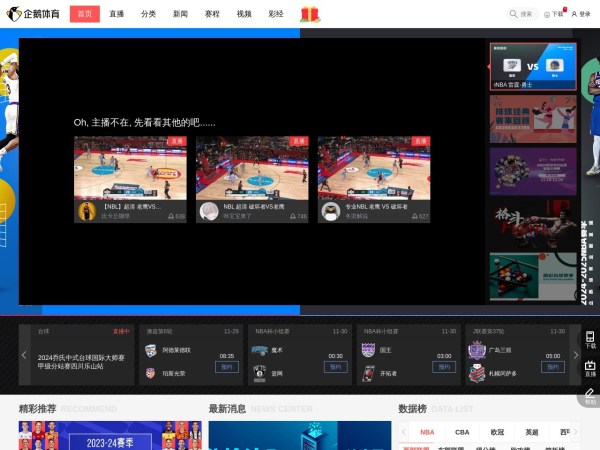
Task: Click the pencil feedback icon on right sidebar
Action: click(x=590, y=394)
